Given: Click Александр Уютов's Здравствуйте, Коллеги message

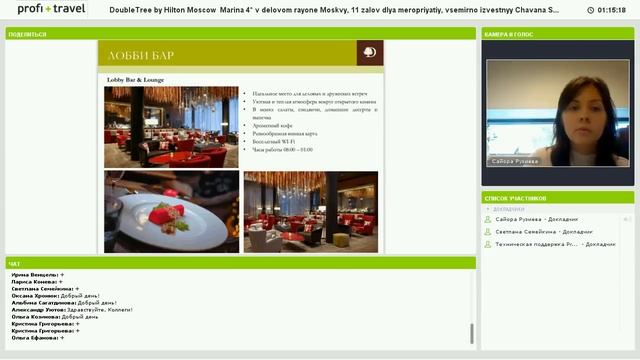Looking at the screenshot, I should click(72, 310).
